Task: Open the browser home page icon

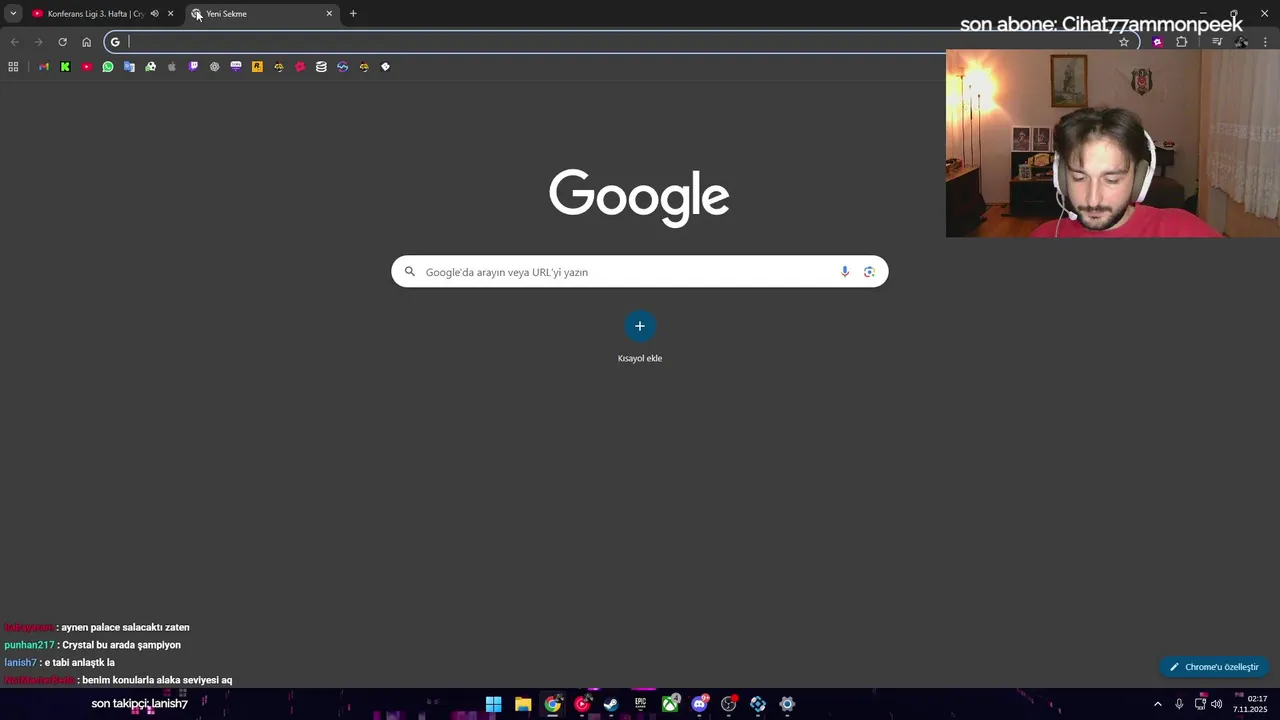Action: [x=86, y=42]
